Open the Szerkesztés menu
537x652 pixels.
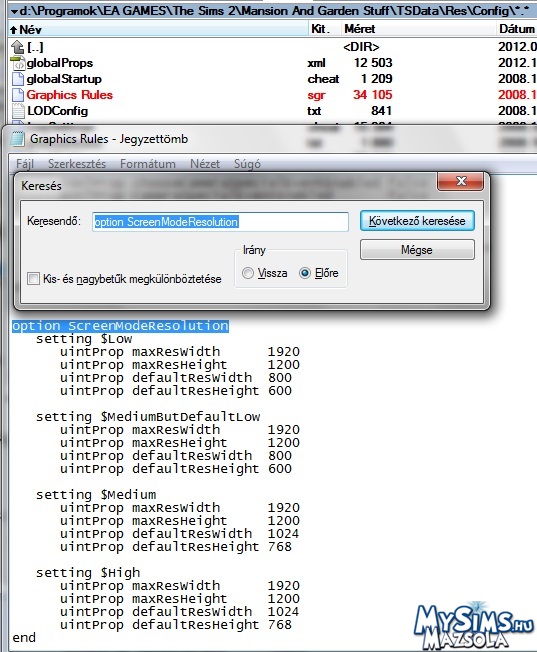pos(77,164)
